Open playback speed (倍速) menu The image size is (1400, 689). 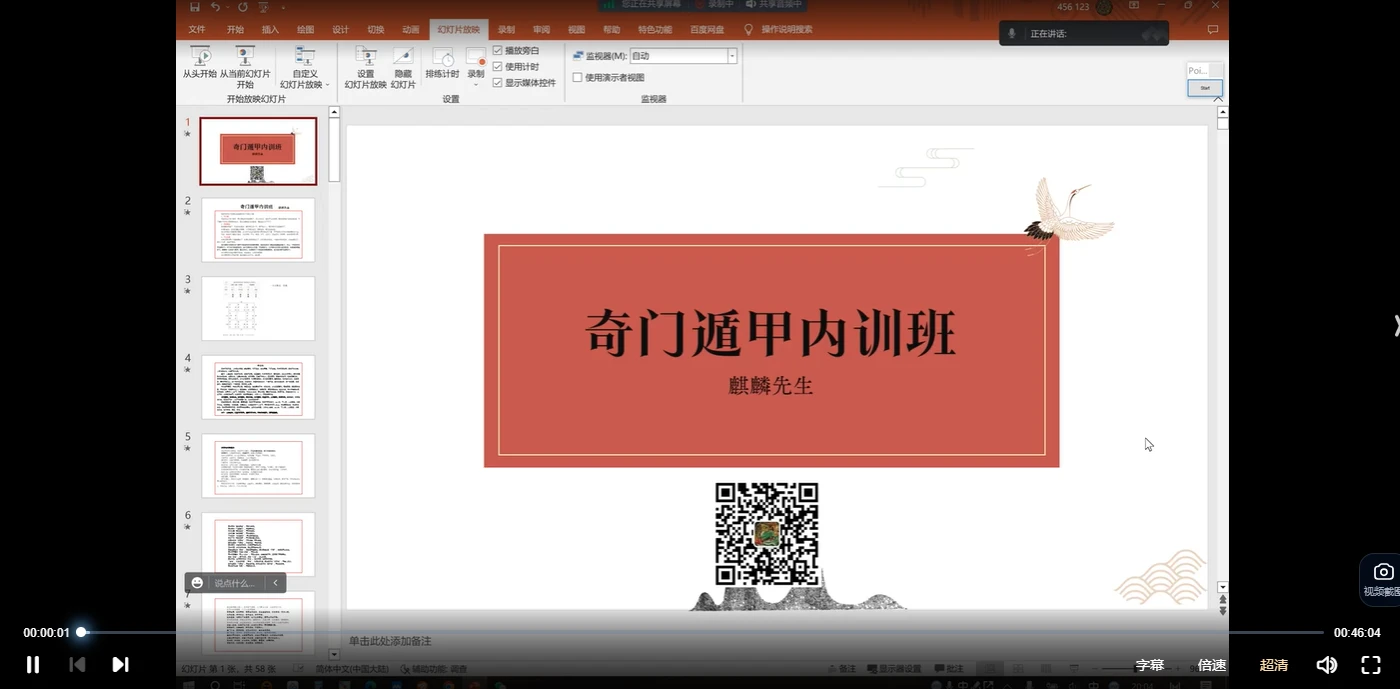[x=1212, y=665]
